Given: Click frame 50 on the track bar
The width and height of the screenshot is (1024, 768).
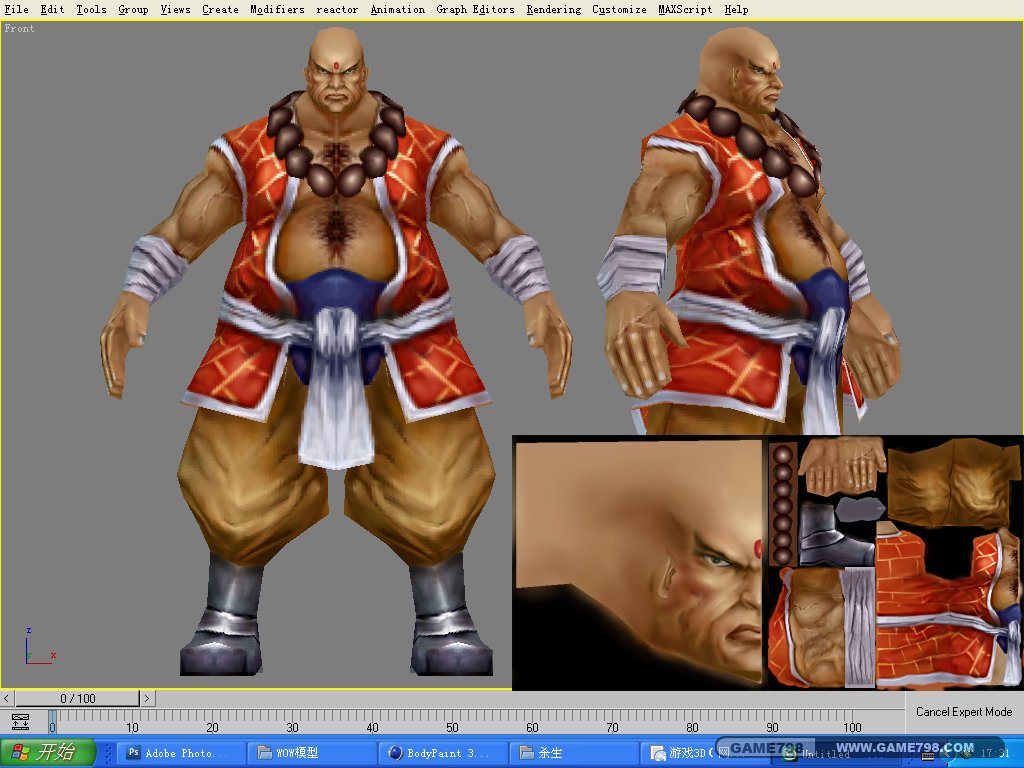Looking at the screenshot, I should pyautogui.click(x=452, y=727).
